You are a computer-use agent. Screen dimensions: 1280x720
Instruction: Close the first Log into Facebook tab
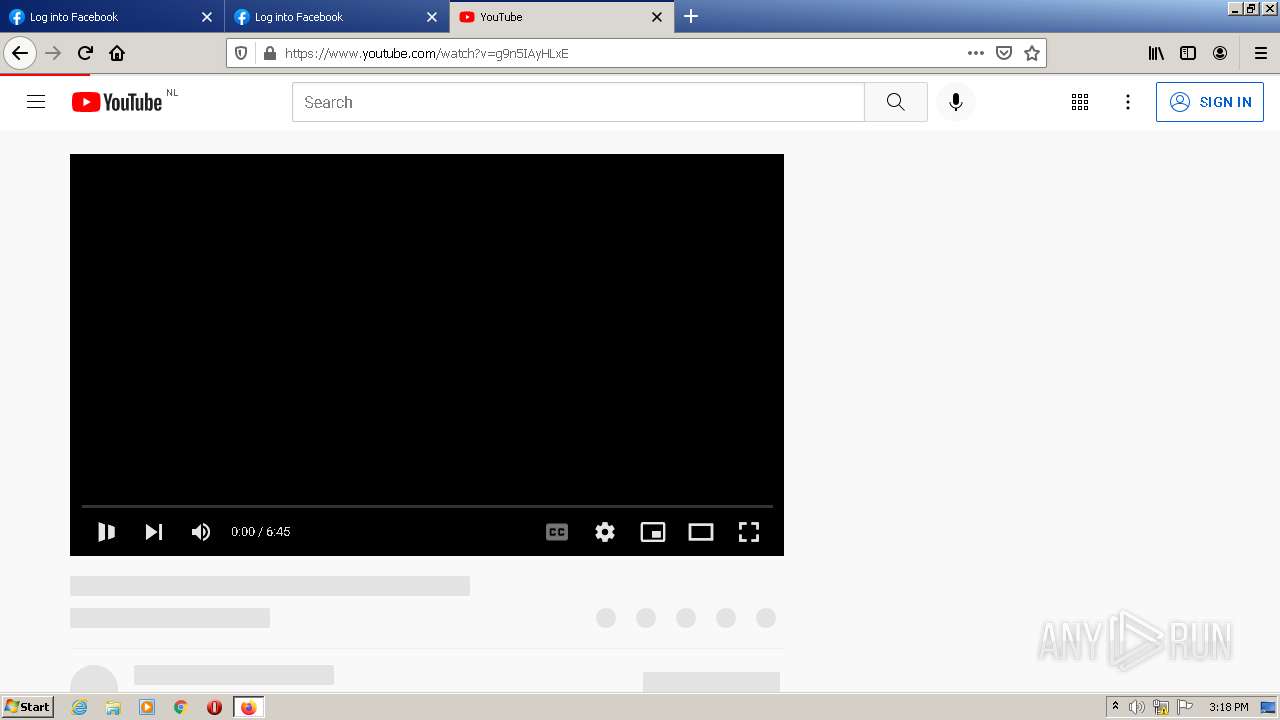pos(207,17)
